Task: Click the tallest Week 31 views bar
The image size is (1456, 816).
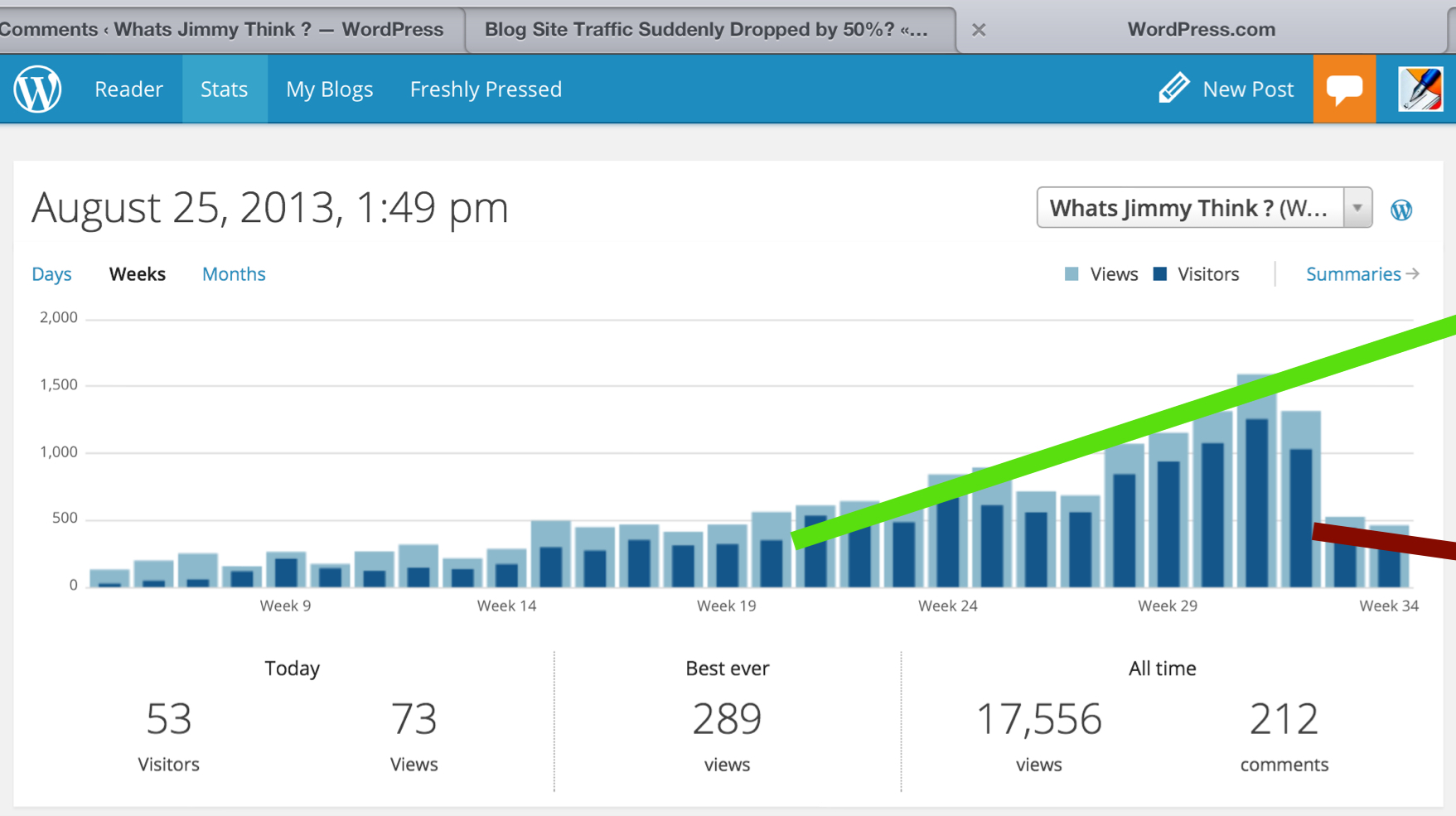Action: (1256, 480)
